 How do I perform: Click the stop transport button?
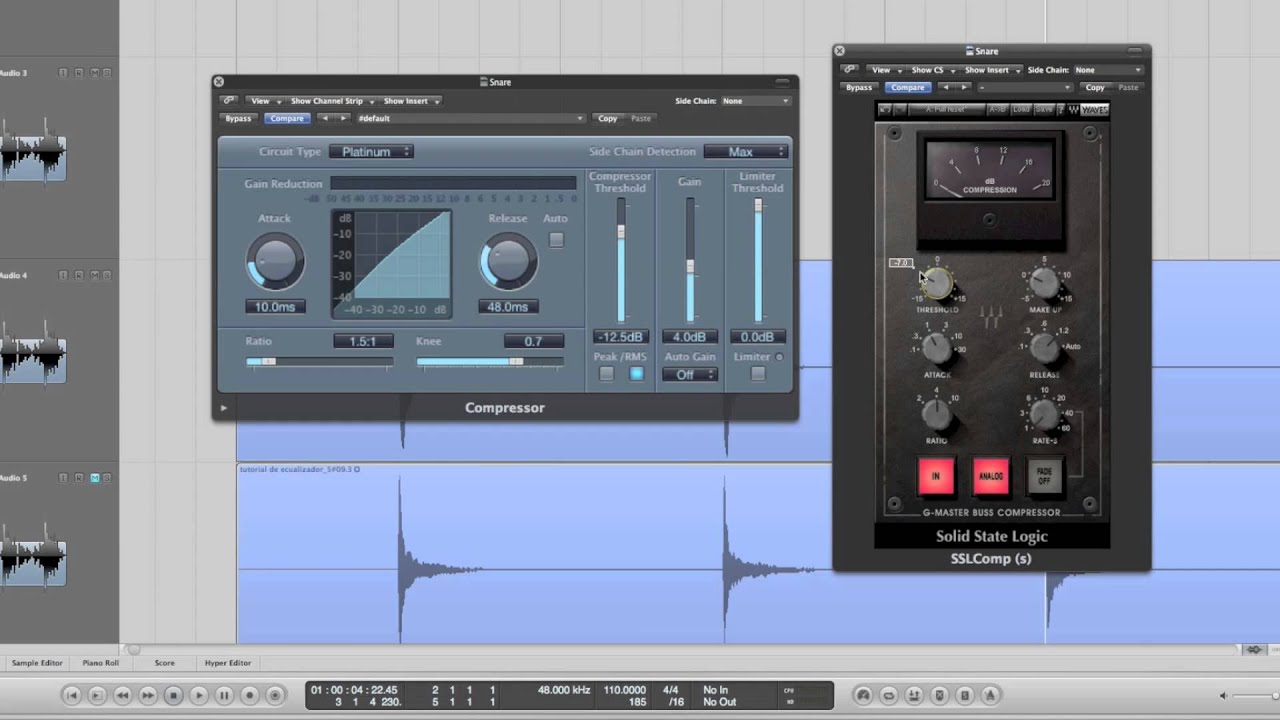click(x=173, y=695)
